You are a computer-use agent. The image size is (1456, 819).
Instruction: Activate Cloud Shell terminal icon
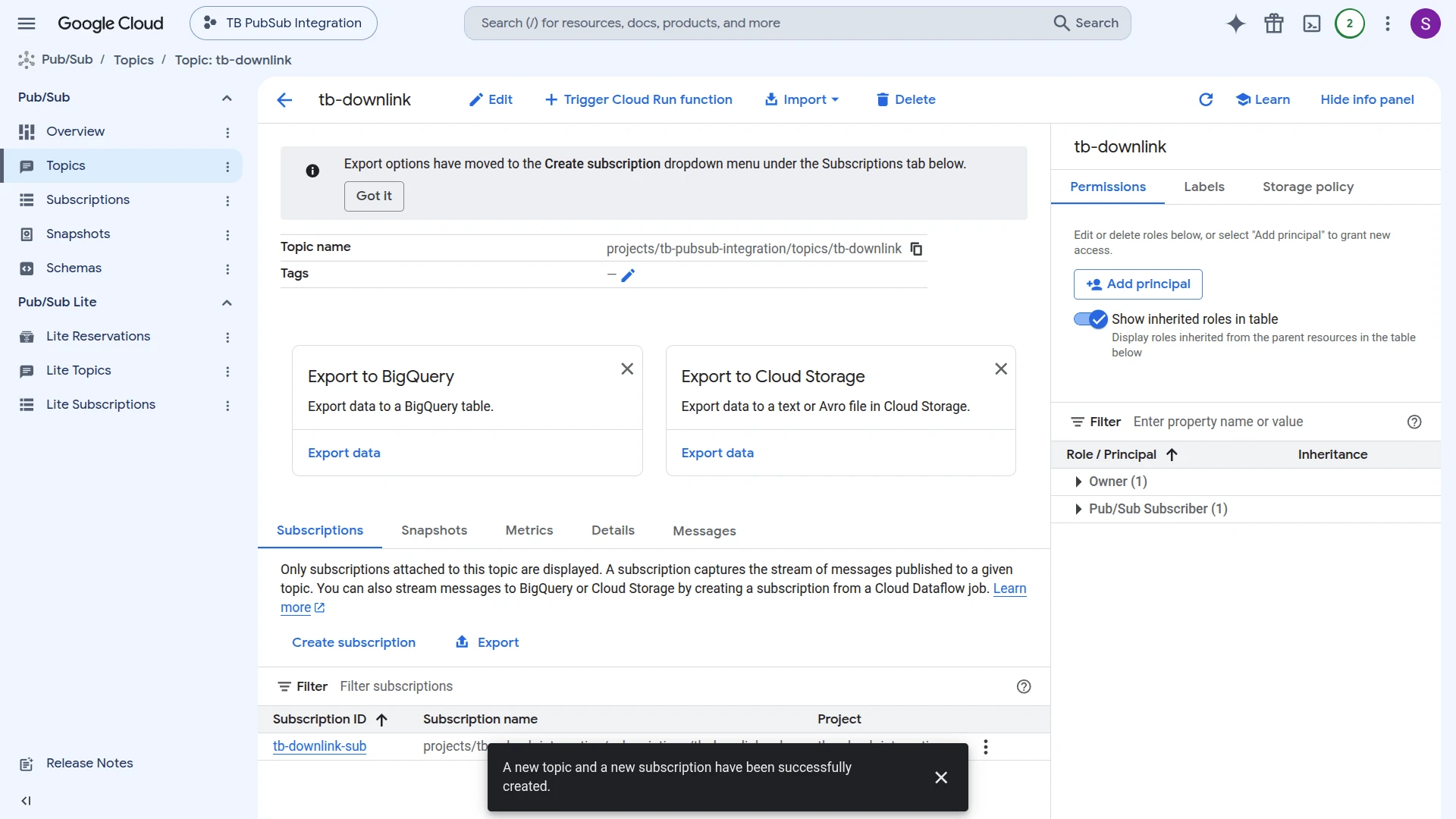coord(1312,24)
